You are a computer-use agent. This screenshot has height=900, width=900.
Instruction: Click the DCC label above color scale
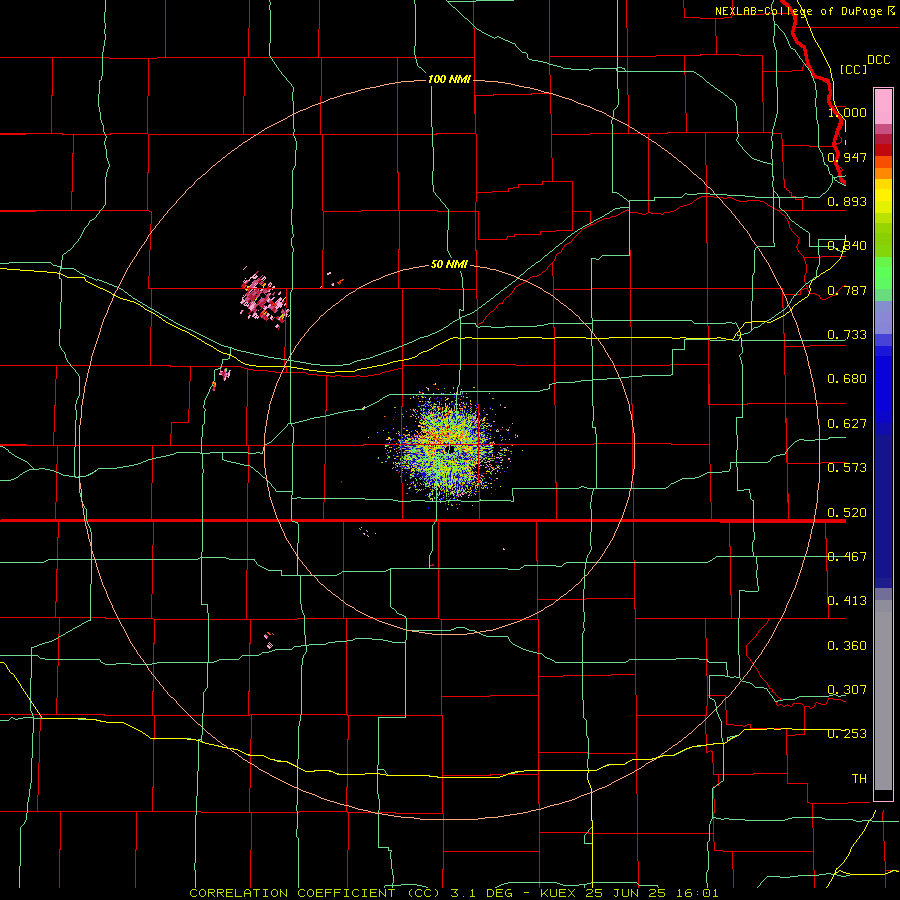tap(878, 60)
